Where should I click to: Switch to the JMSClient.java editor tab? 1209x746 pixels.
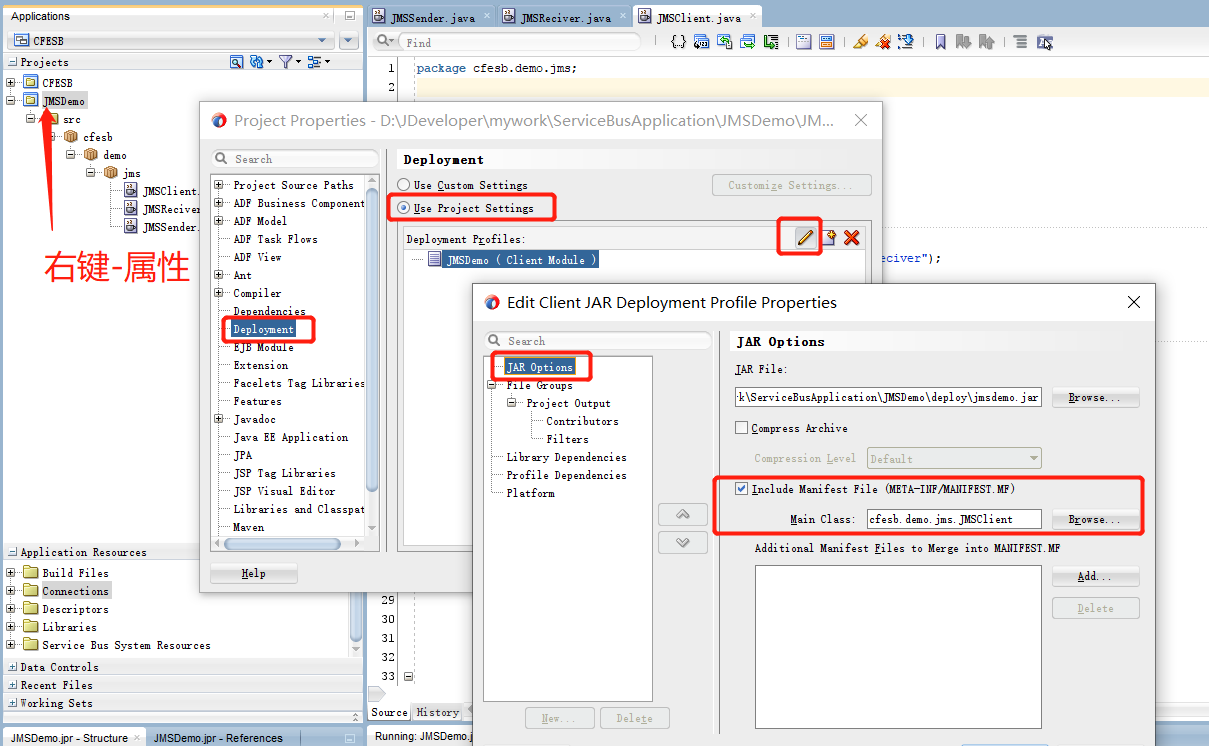tap(697, 17)
